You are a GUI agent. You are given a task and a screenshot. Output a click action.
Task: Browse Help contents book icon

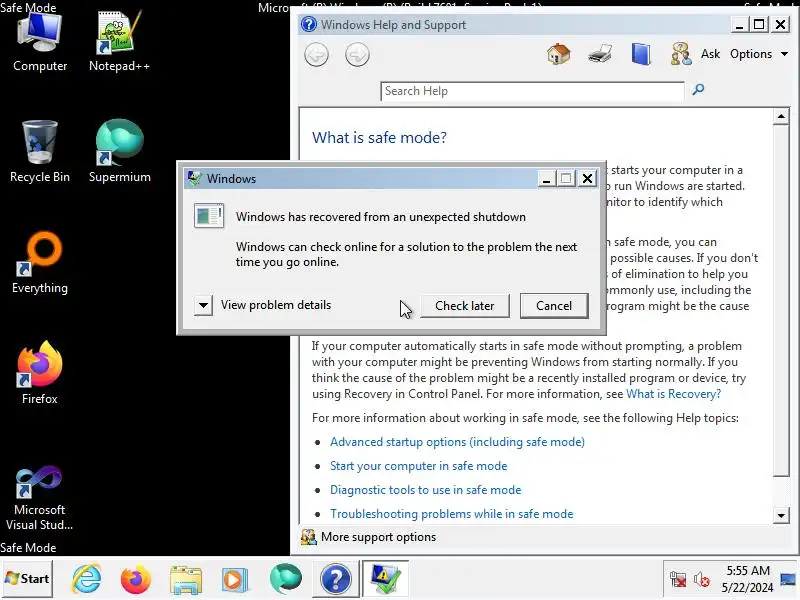641,54
